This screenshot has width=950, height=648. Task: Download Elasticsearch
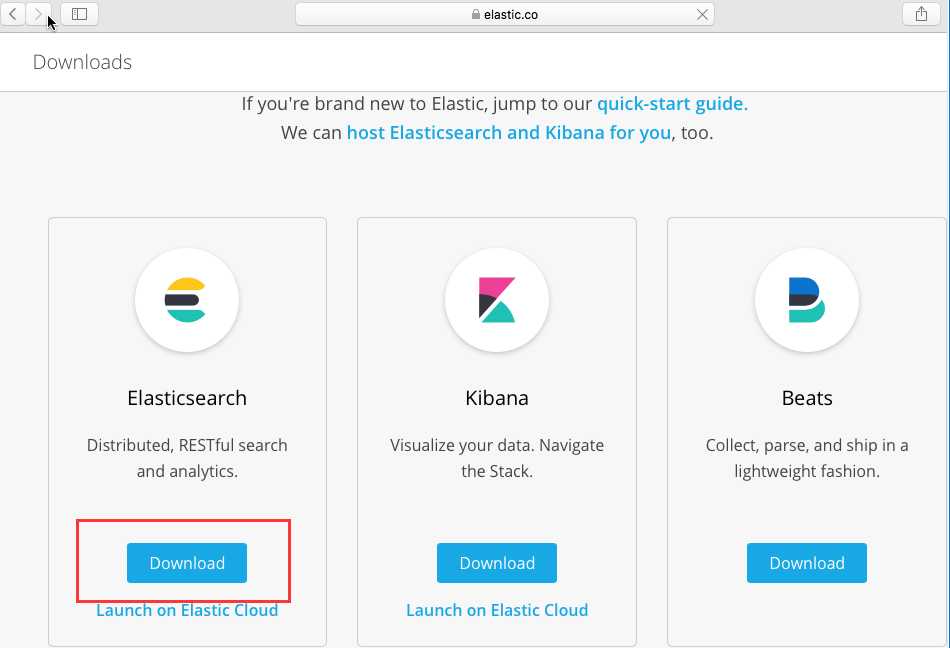coord(187,563)
